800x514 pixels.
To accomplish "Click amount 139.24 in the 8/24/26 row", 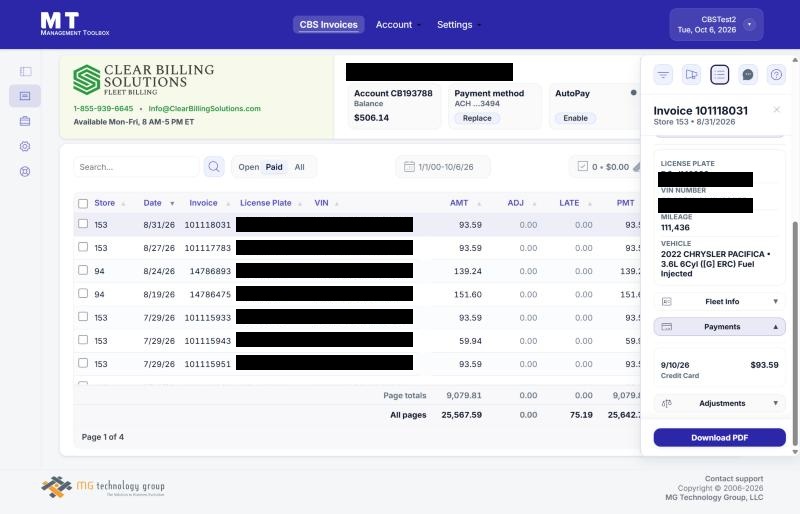I will tap(467, 271).
